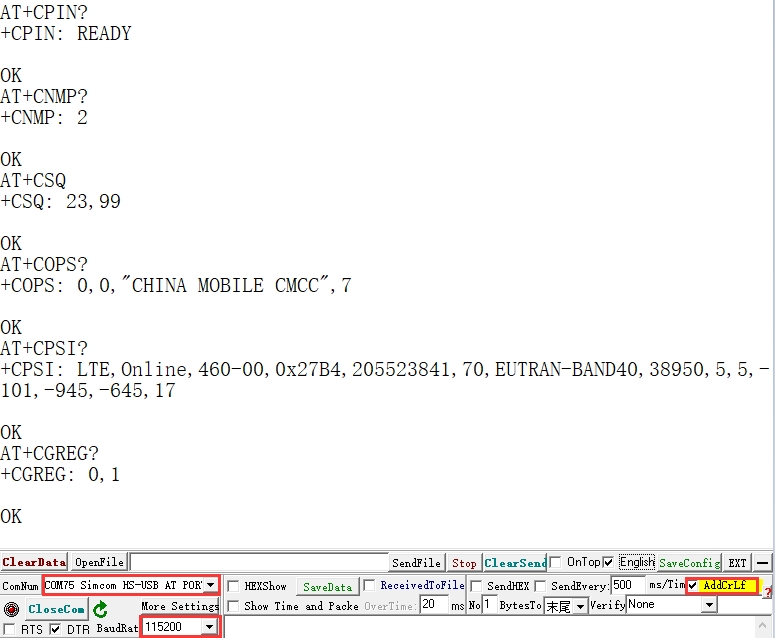Enable the HEXShow checkbox
The image size is (775, 638).
[x=233, y=586]
